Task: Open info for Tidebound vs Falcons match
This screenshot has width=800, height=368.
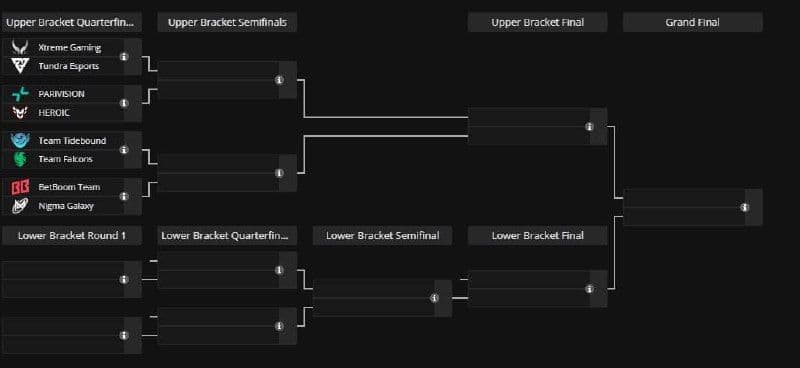Action: [123, 150]
